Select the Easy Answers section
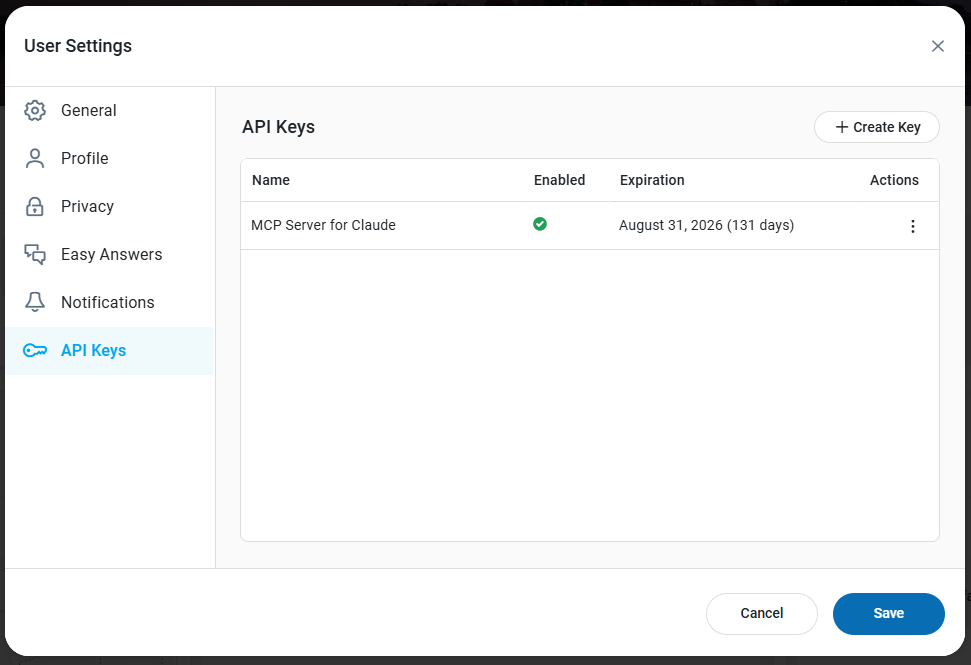The height and width of the screenshot is (665, 971). 109,254
